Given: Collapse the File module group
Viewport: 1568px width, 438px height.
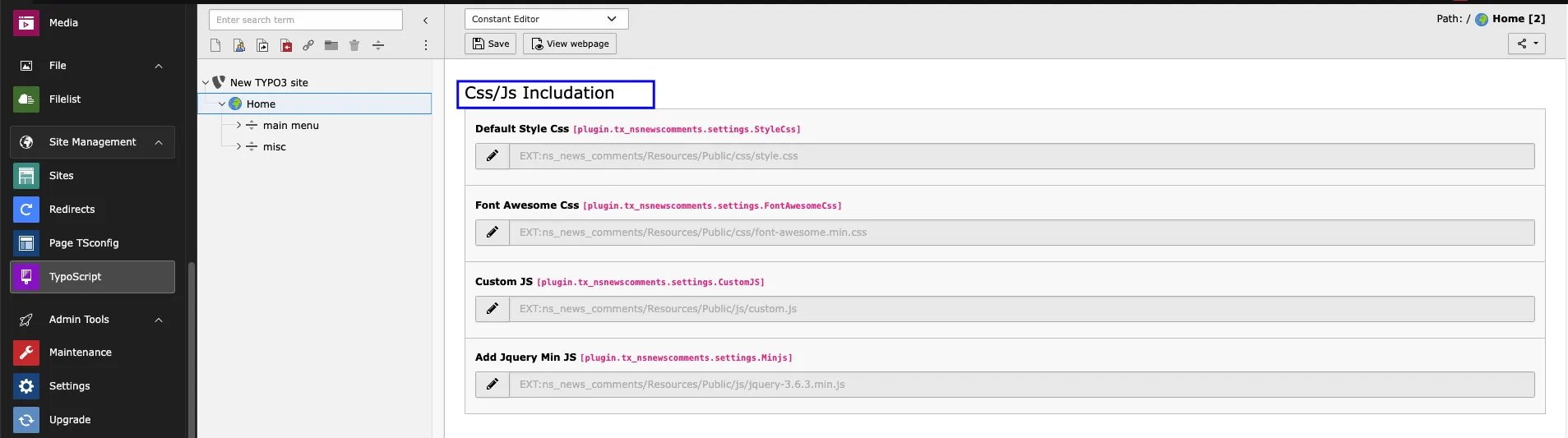Looking at the screenshot, I should [x=159, y=66].
